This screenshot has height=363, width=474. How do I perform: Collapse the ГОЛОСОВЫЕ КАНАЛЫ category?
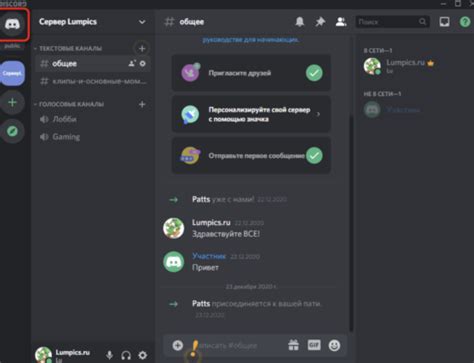pyautogui.click(x=71, y=104)
